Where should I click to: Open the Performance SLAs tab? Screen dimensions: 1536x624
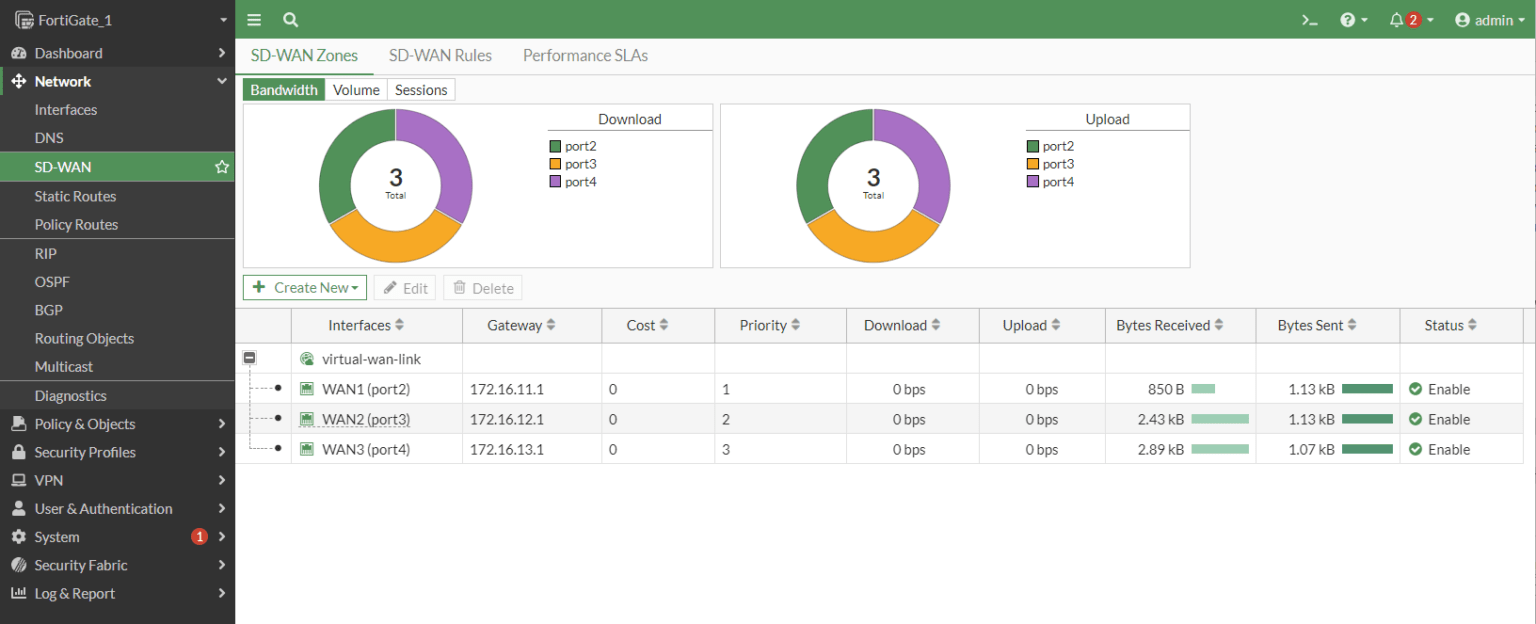coord(585,55)
